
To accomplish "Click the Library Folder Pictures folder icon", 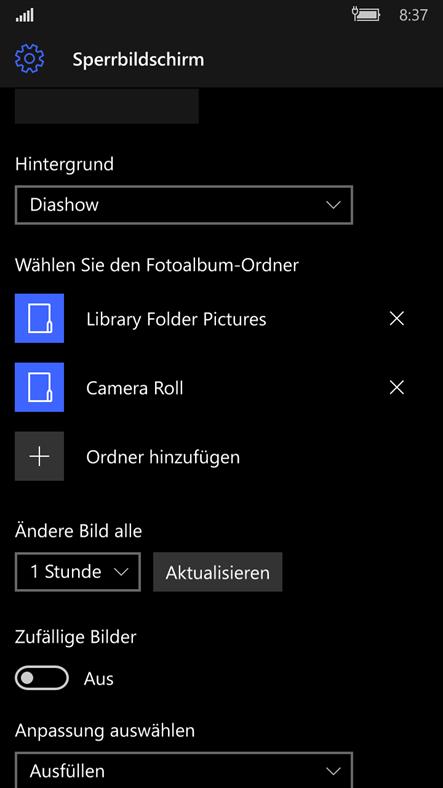I will 39,319.
